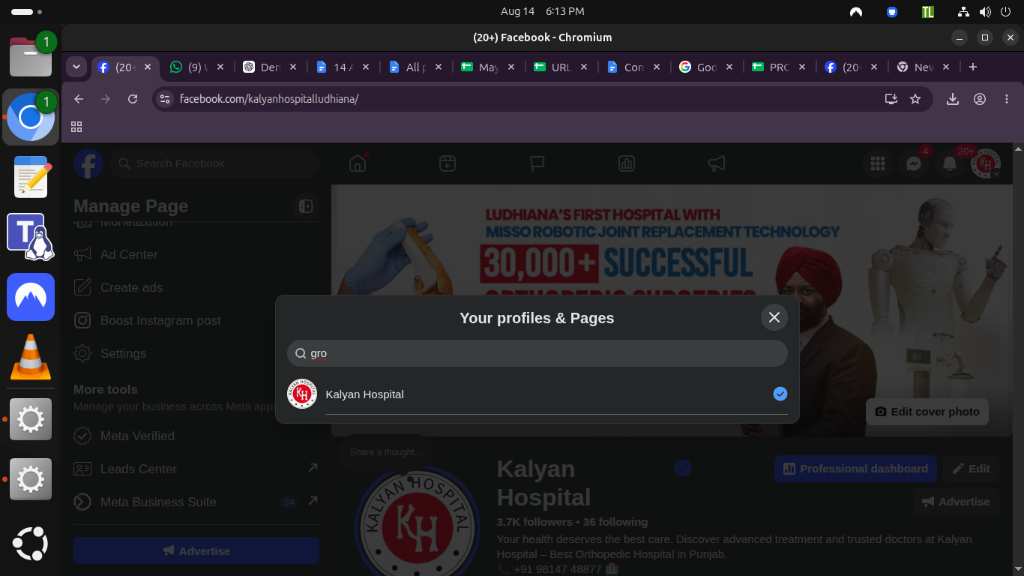
Task: Expand the tab search dropdown arrow
Action: click(x=76, y=67)
